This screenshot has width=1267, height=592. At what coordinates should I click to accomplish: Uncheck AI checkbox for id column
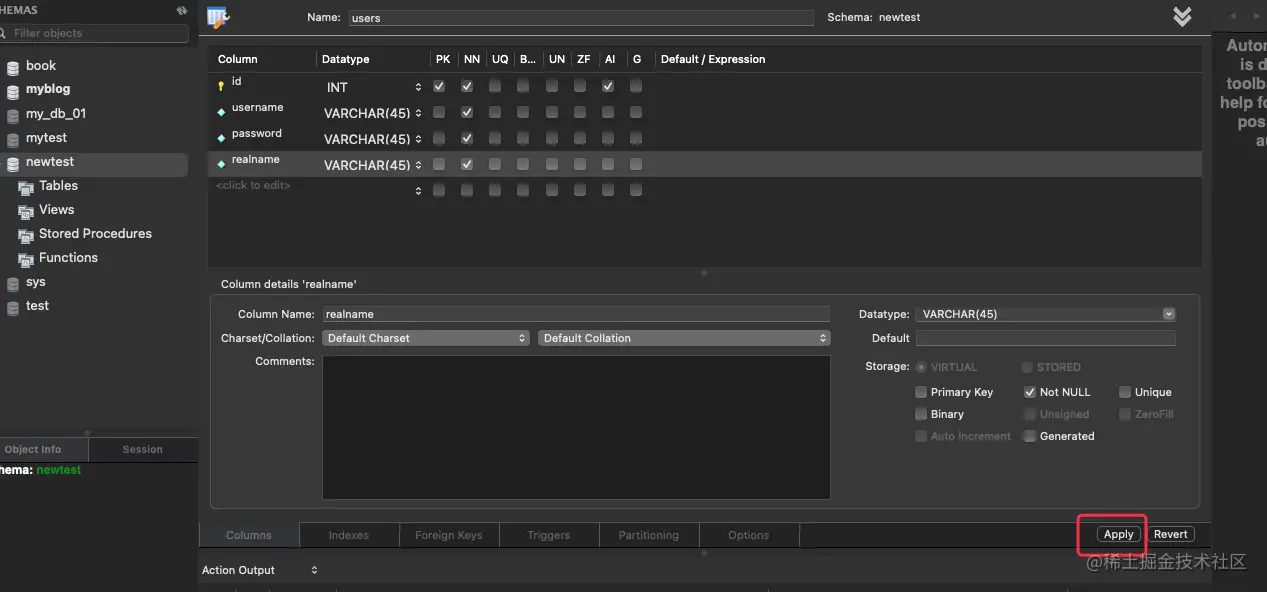(x=608, y=86)
